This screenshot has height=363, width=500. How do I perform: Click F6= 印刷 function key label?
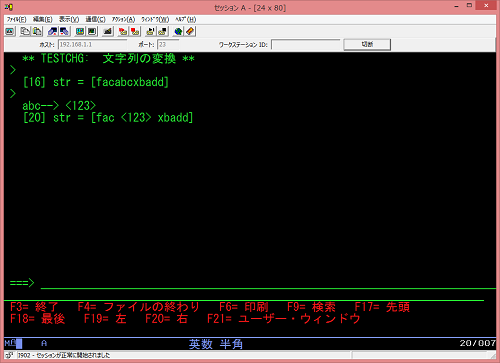click(244, 307)
